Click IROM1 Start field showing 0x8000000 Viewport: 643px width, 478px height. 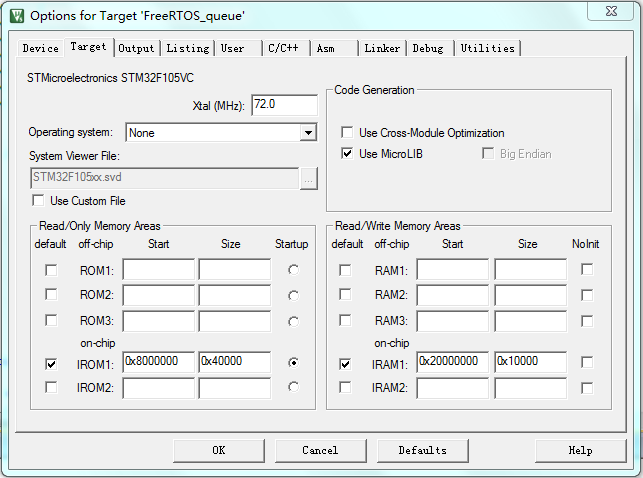[159, 362]
